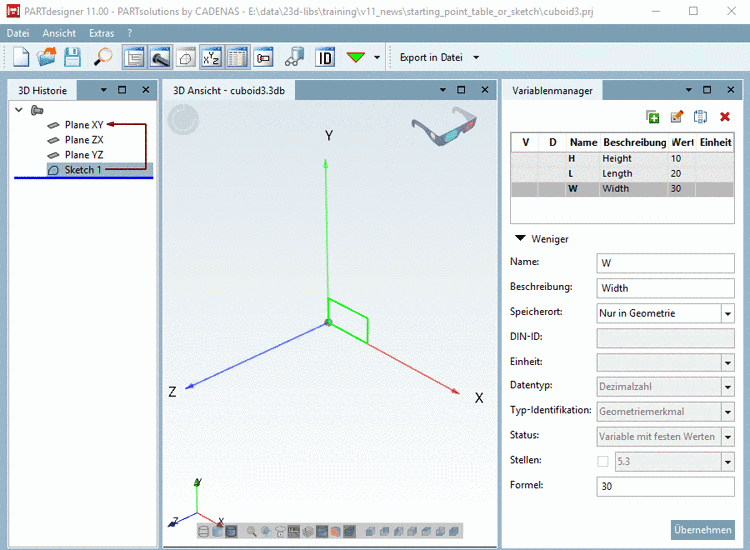
Task: Click the last view-cube orientation icon
Action: [x=454, y=531]
